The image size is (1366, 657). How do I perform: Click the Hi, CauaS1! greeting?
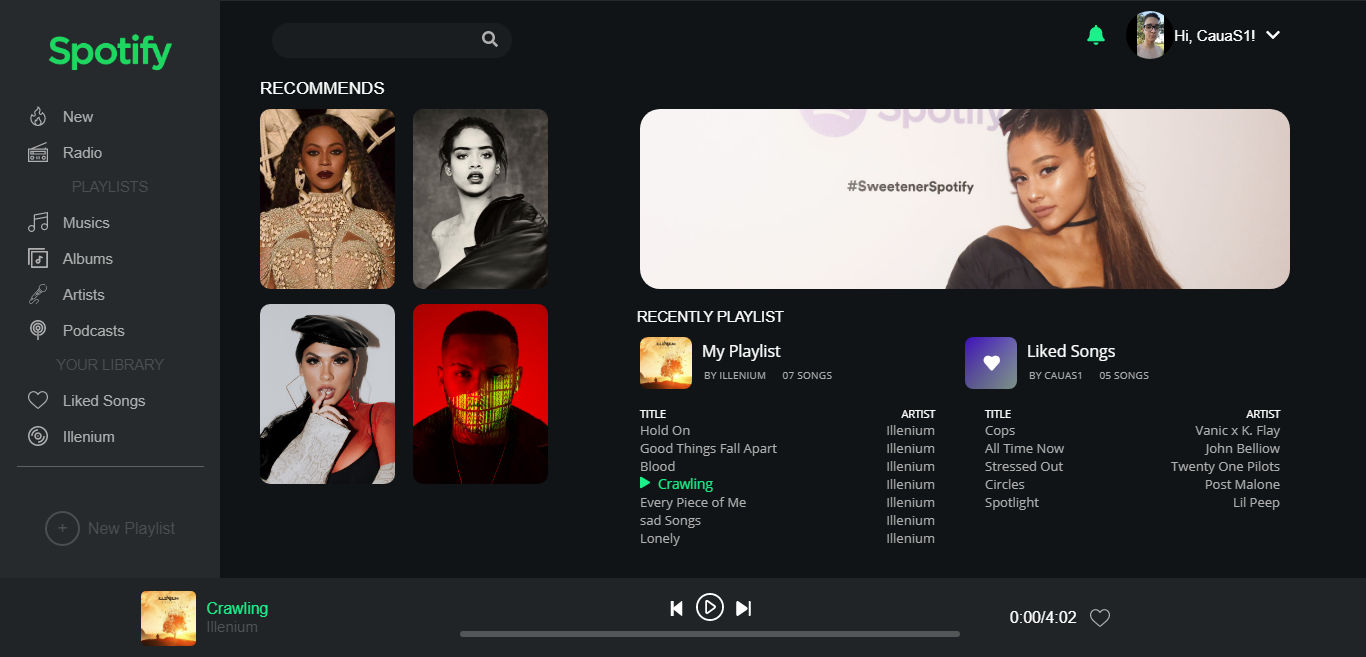pyautogui.click(x=1215, y=36)
